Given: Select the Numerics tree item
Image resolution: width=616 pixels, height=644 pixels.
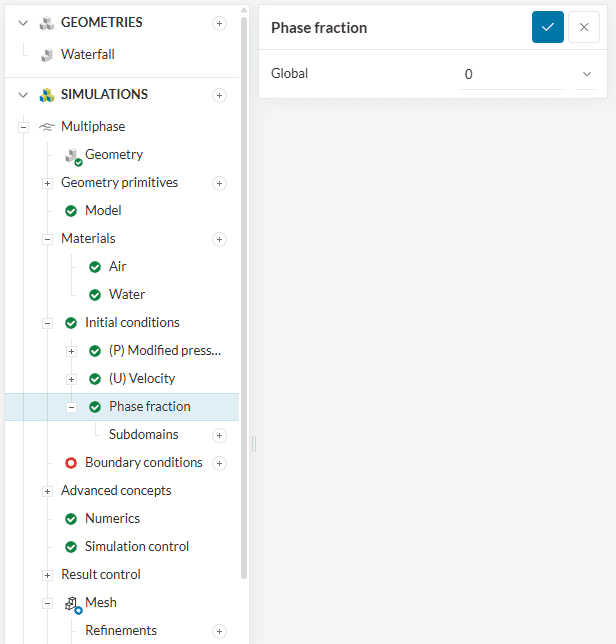Looking at the screenshot, I should point(112,519).
